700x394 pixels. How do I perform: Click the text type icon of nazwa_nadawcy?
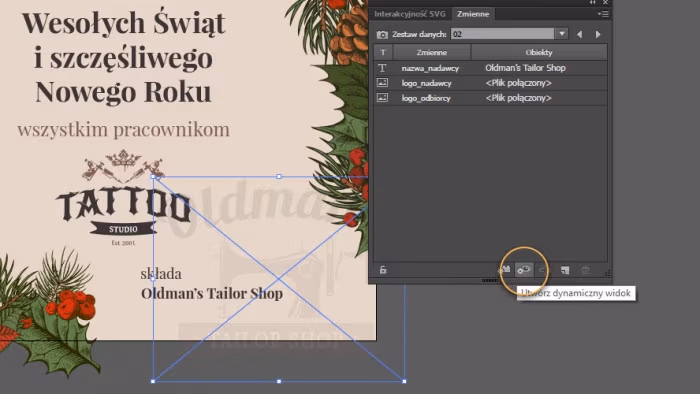tap(383, 68)
